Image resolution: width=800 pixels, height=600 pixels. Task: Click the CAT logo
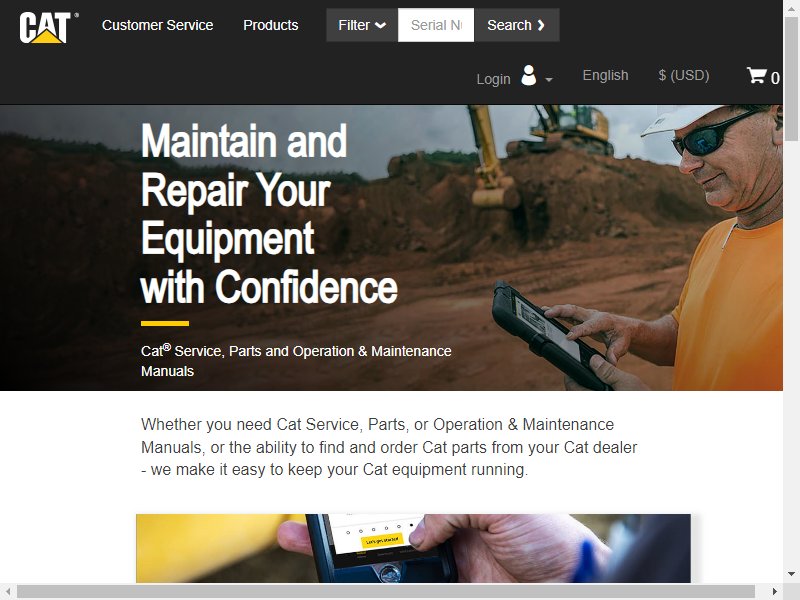(x=48, y=27)
